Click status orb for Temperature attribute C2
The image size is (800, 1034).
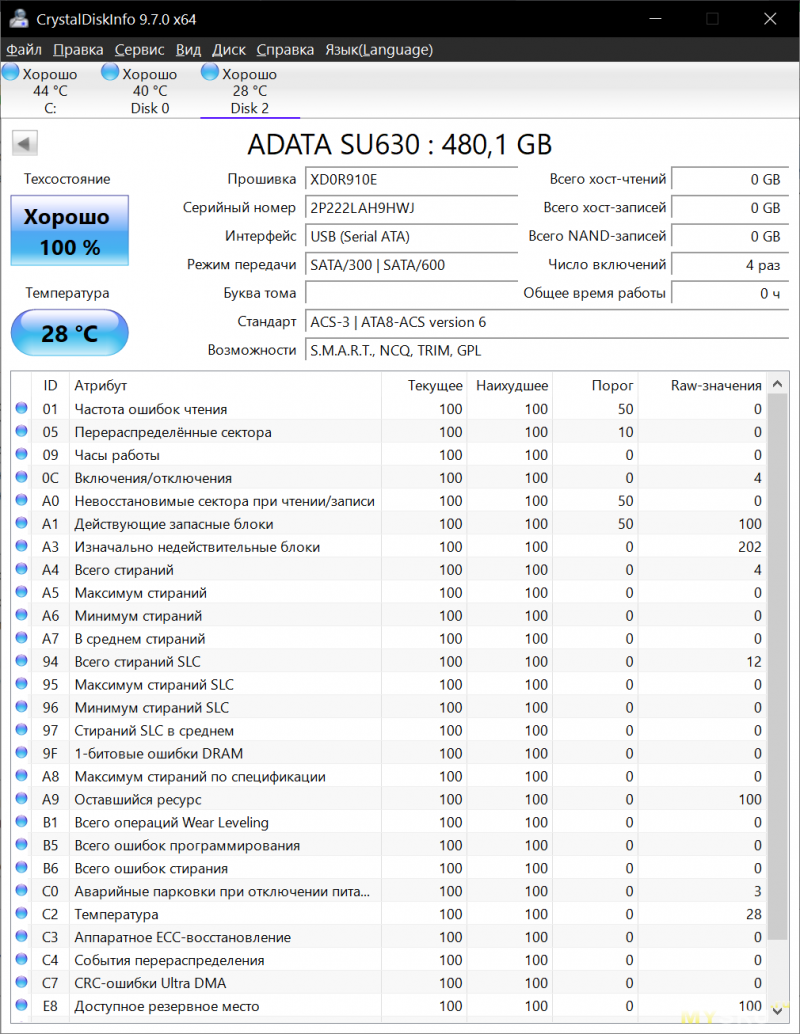[22, 914]
